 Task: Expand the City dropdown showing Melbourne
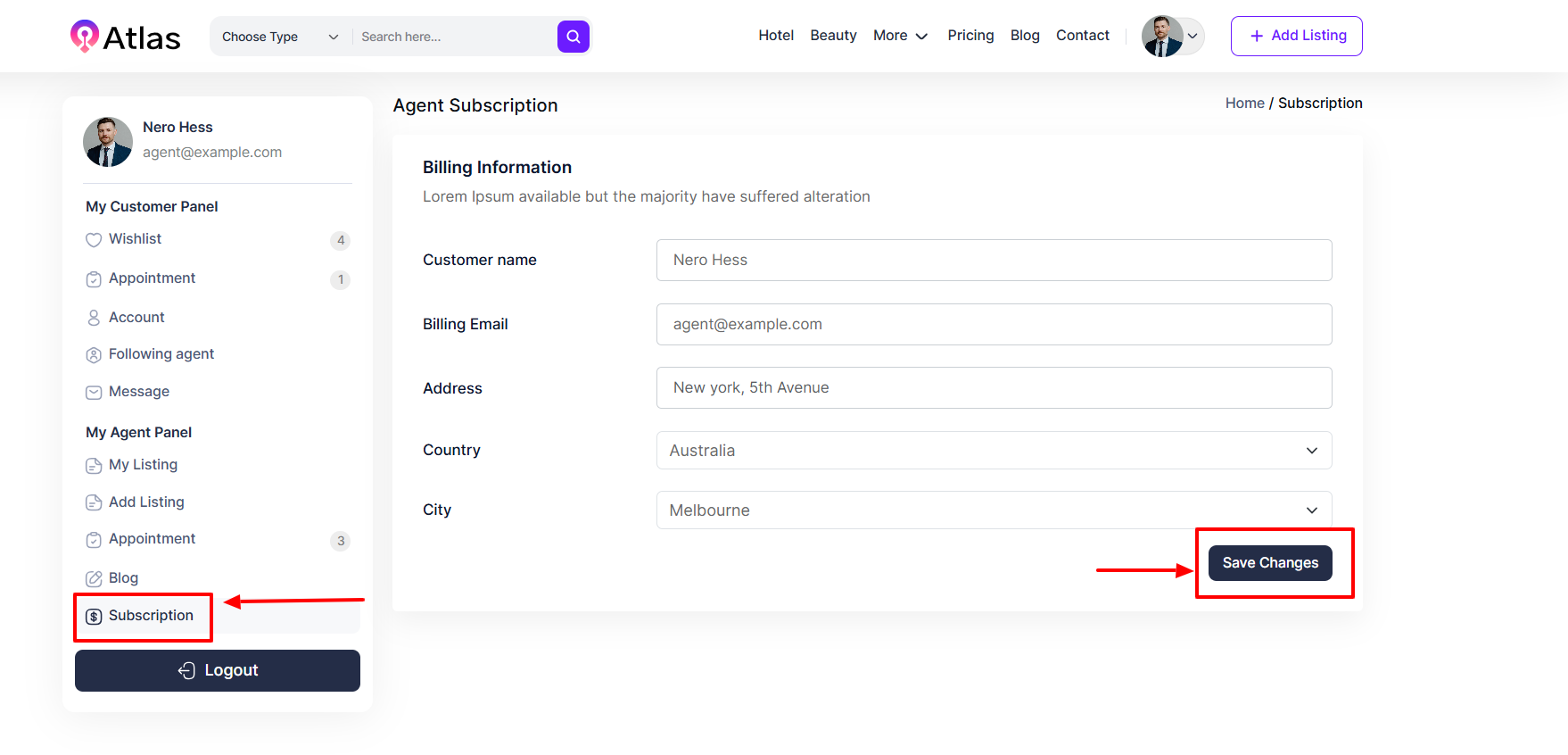[x=994, y=510]
